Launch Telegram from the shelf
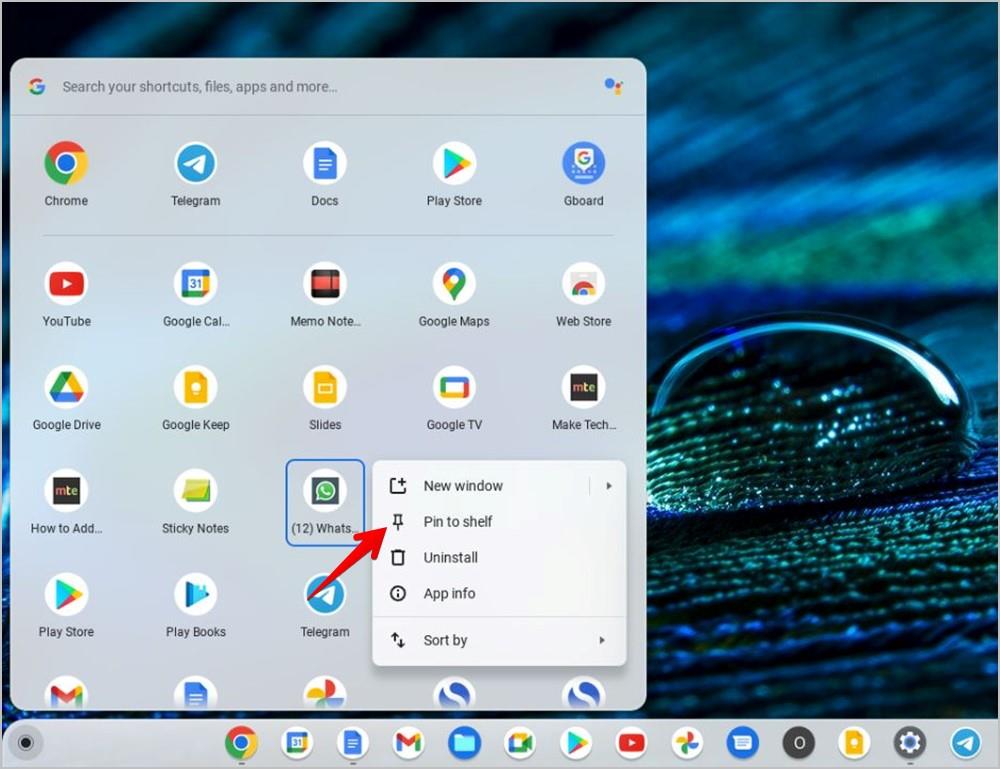 [966, 743]
